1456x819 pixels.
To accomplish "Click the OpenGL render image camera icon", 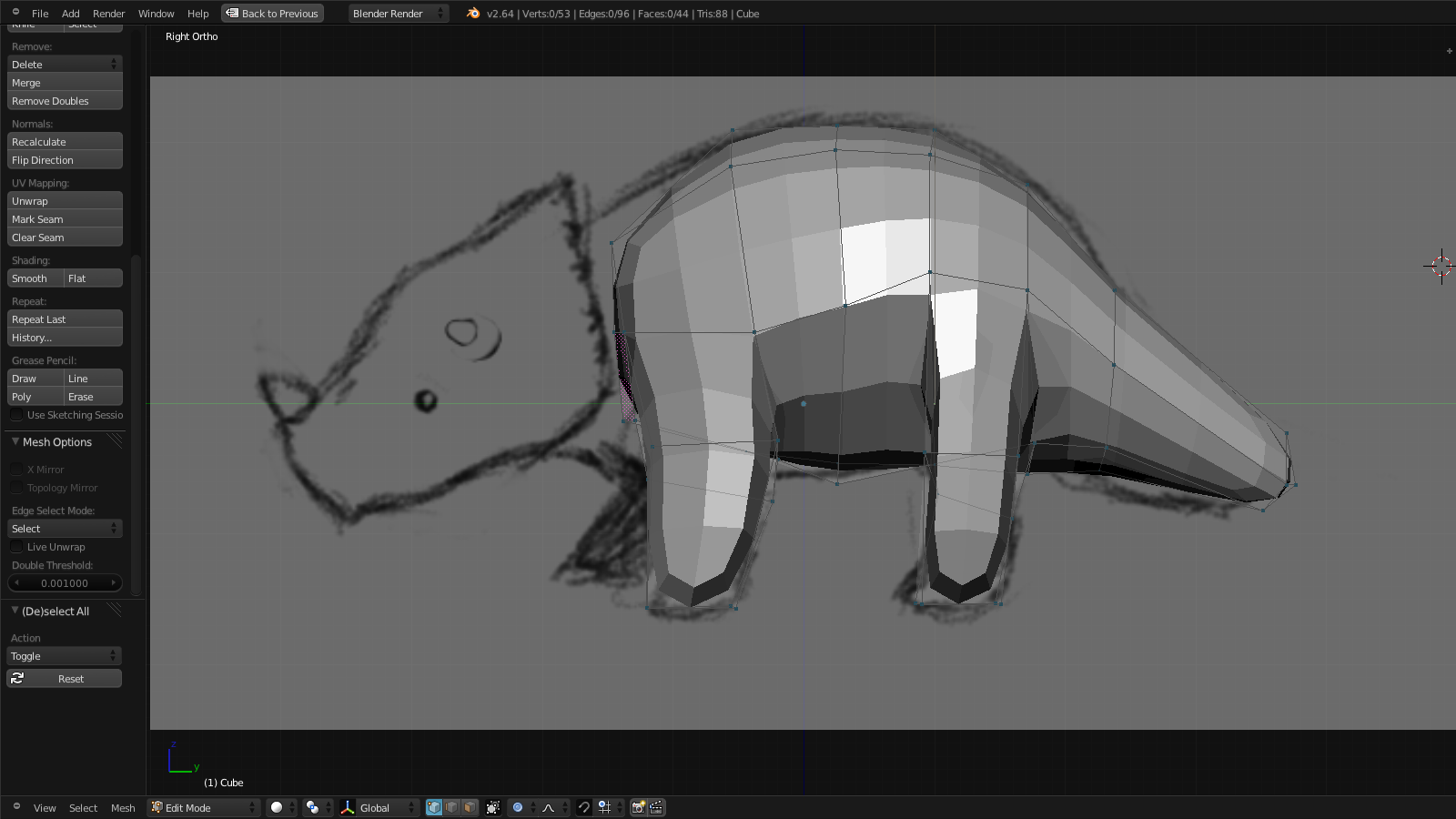I will tap(639, 807).
